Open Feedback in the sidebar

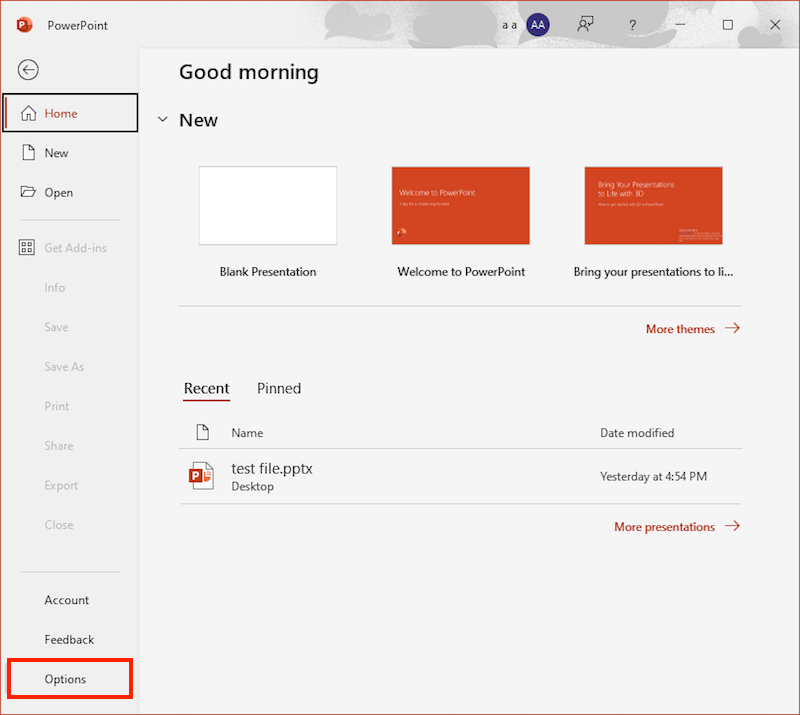tap(70, 639)
